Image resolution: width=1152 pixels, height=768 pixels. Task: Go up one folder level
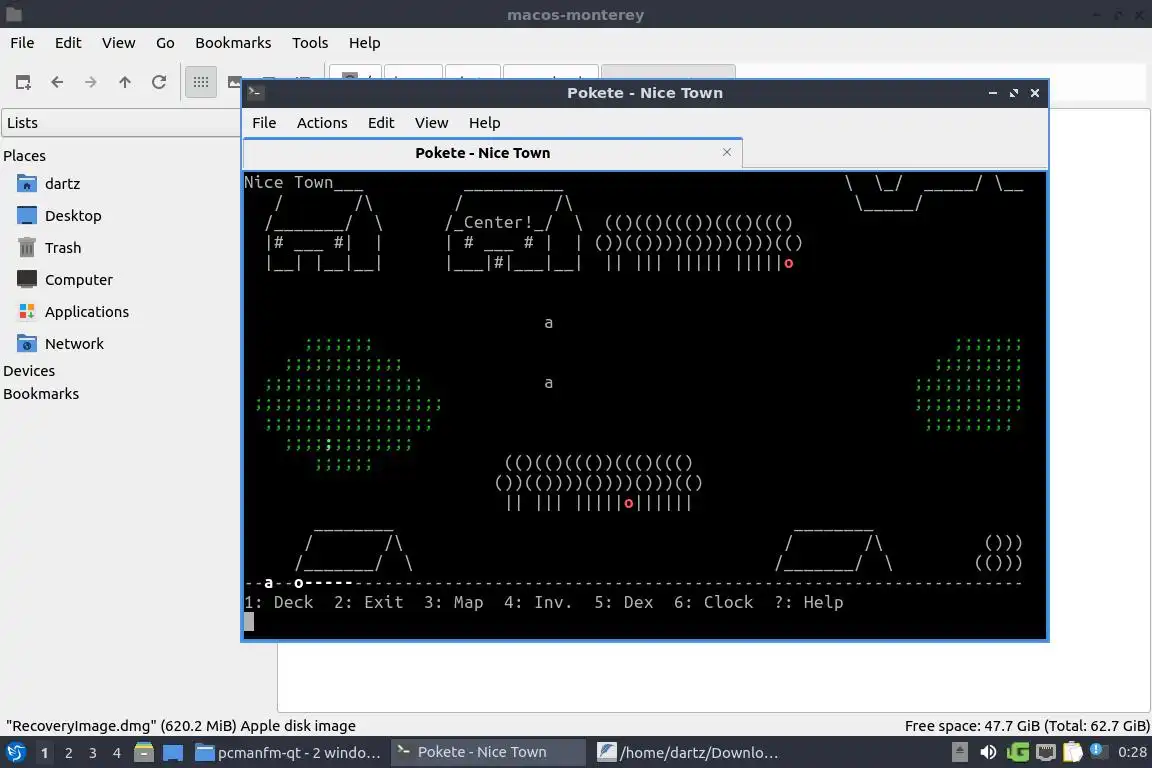pos(125,82)
